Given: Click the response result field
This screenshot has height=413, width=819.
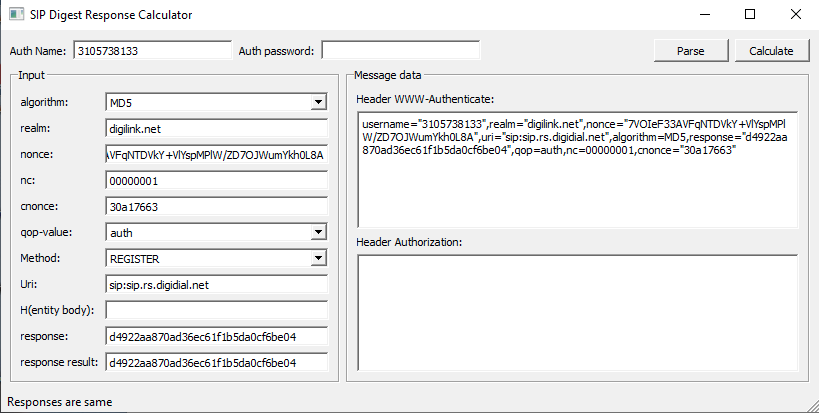Looking at the screenshot, I should point(216,362).
